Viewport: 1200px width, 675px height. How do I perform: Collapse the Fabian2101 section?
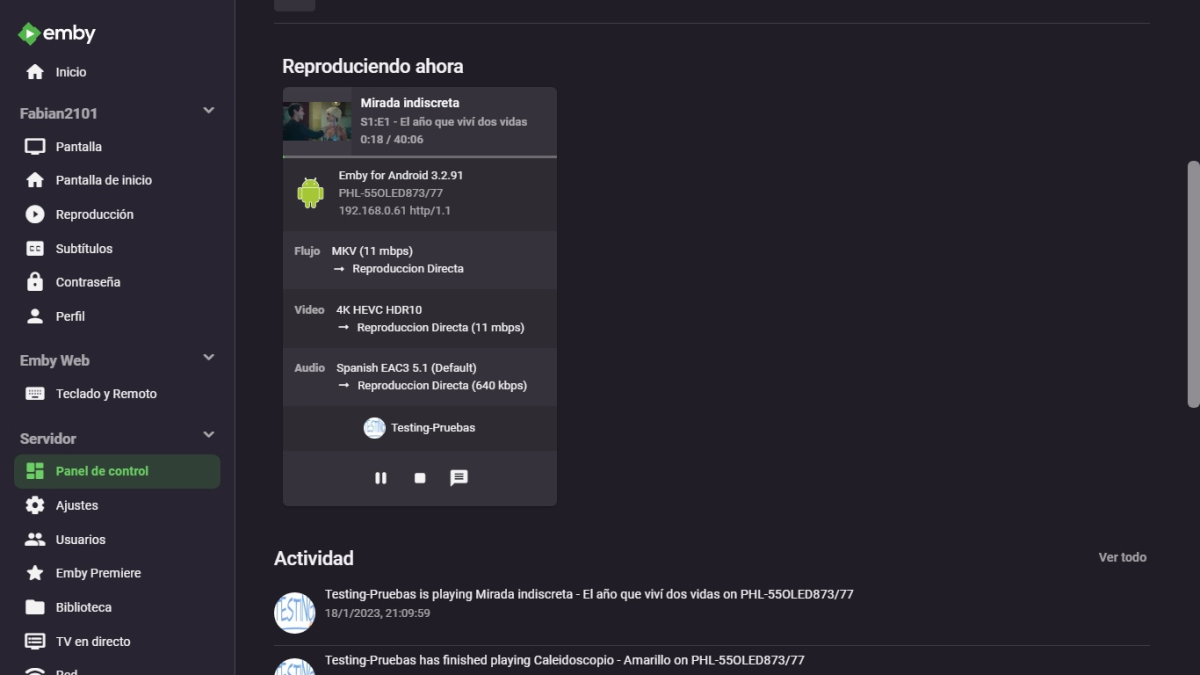coord(208,111)
